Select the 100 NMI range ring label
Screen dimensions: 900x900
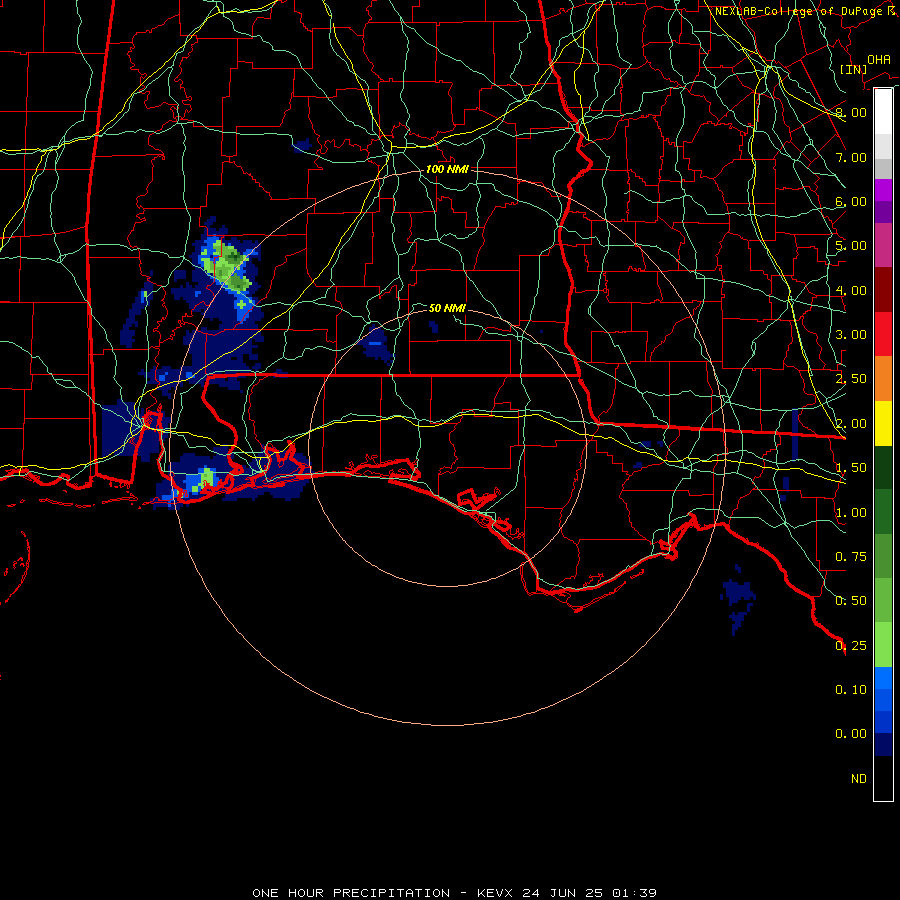(x=447, y=169)
